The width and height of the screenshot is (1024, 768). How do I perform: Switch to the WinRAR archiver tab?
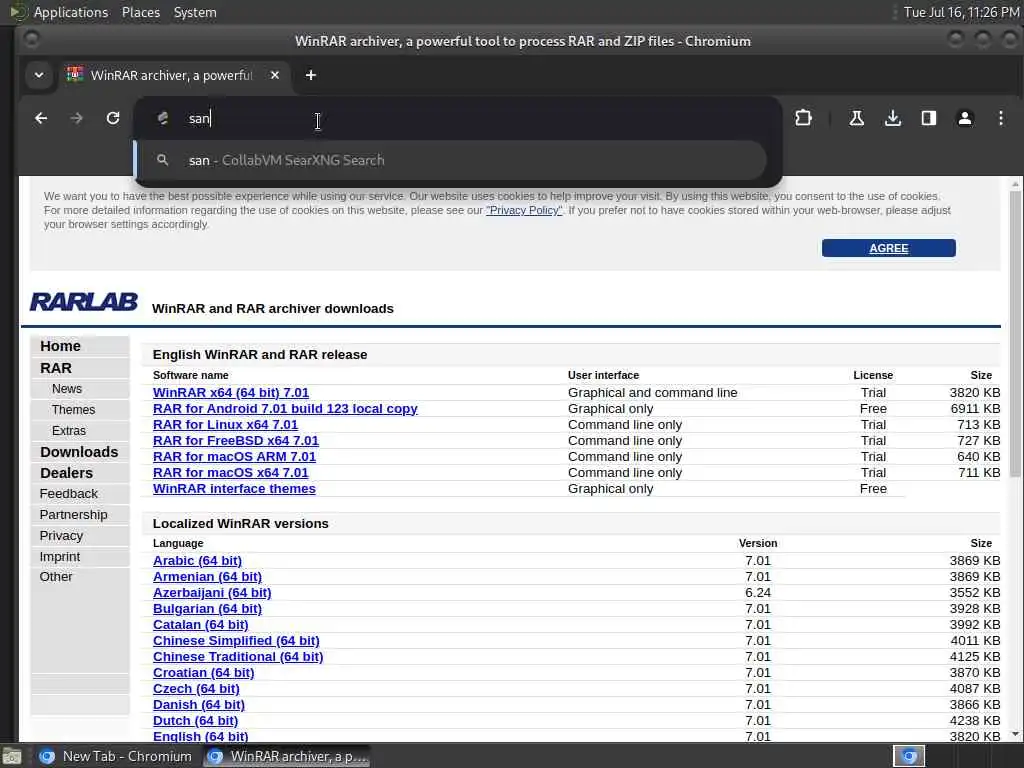pyautogui.click(x=172, y=75)
